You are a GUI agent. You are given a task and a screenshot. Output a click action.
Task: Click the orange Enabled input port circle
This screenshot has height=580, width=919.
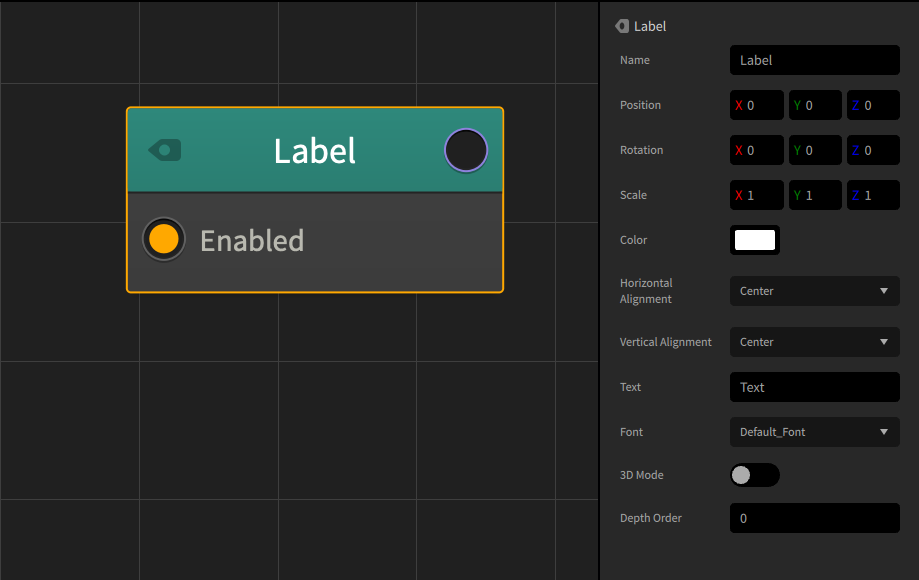pyautogui.click(x=163, y=239)
